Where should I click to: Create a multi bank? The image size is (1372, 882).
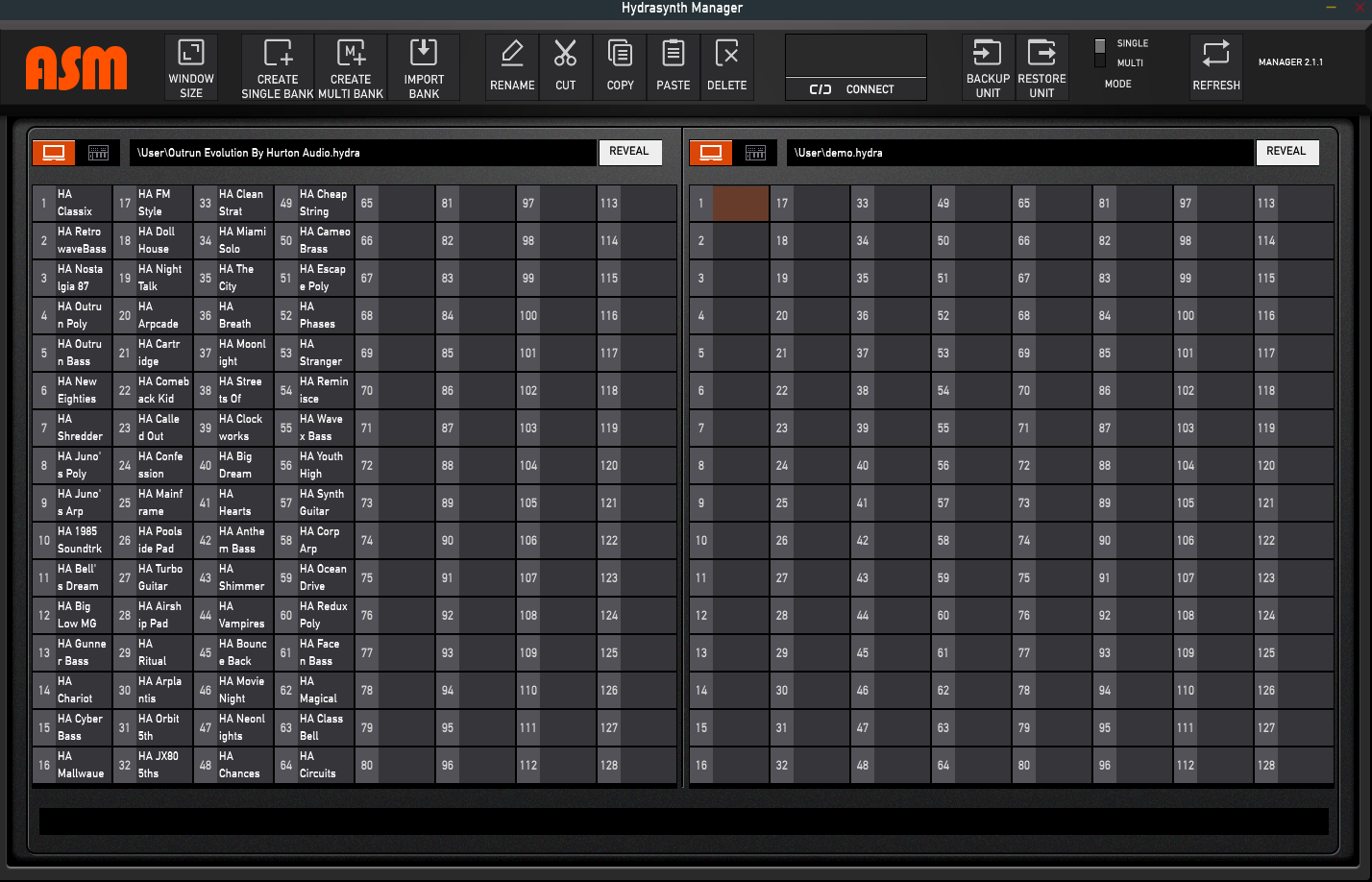pos(351,67)
